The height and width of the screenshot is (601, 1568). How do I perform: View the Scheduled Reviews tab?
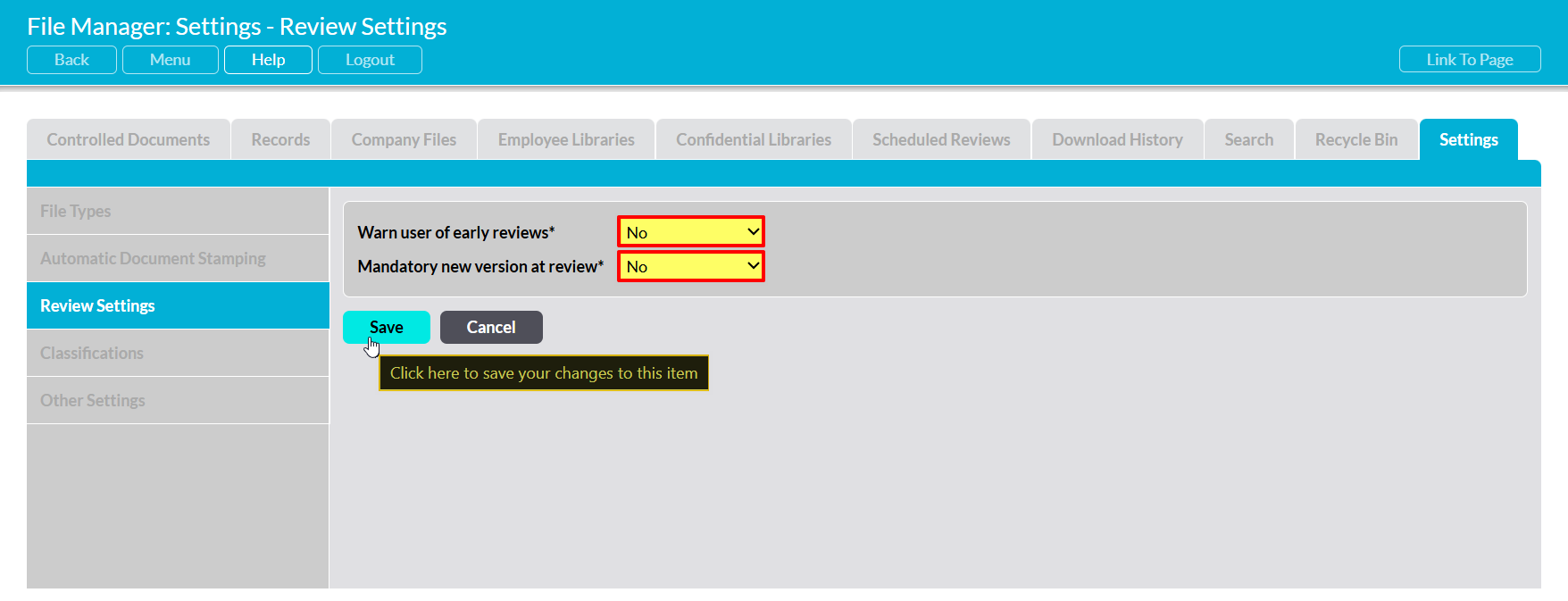click(941, 139)
